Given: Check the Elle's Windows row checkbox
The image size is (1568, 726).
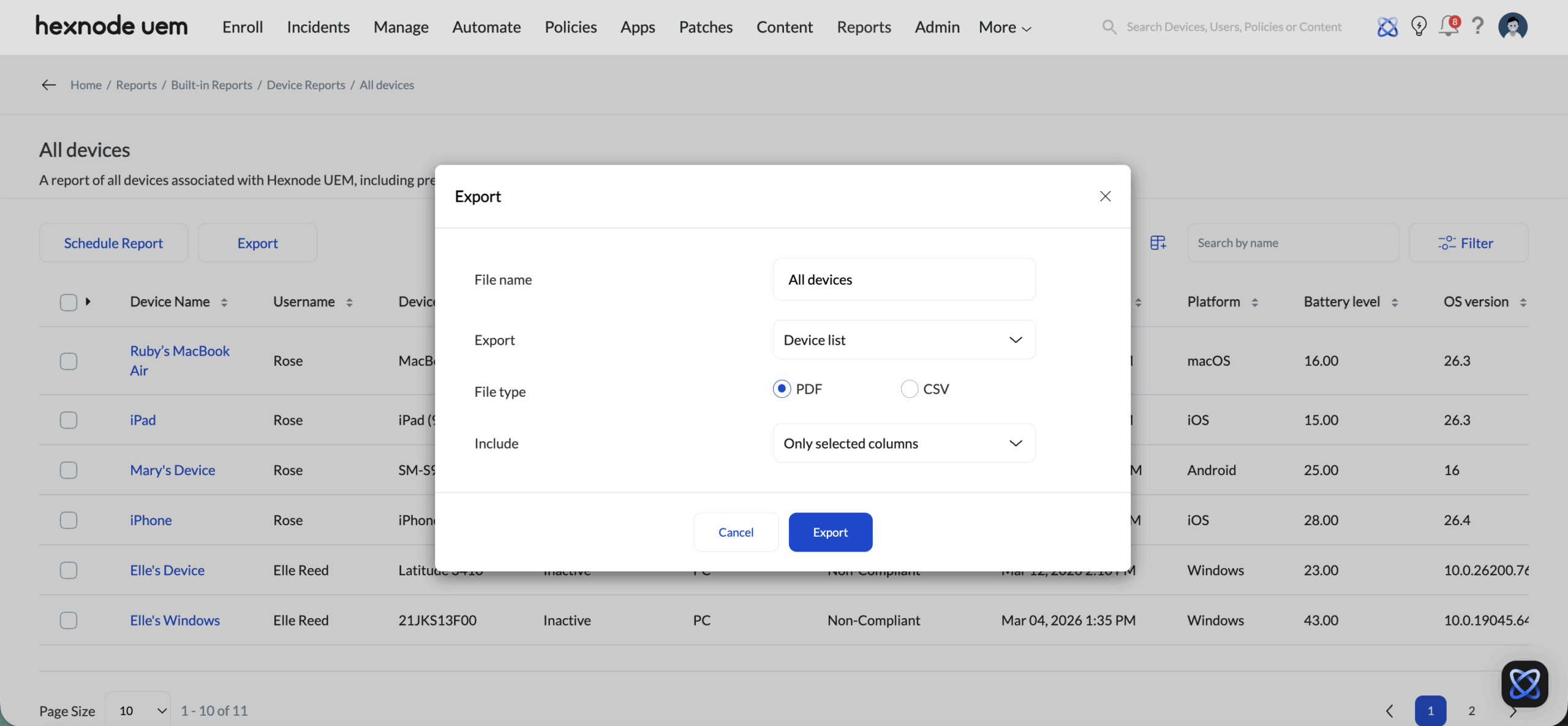Looking at the screenshot, I should click(x=69, y=620).
